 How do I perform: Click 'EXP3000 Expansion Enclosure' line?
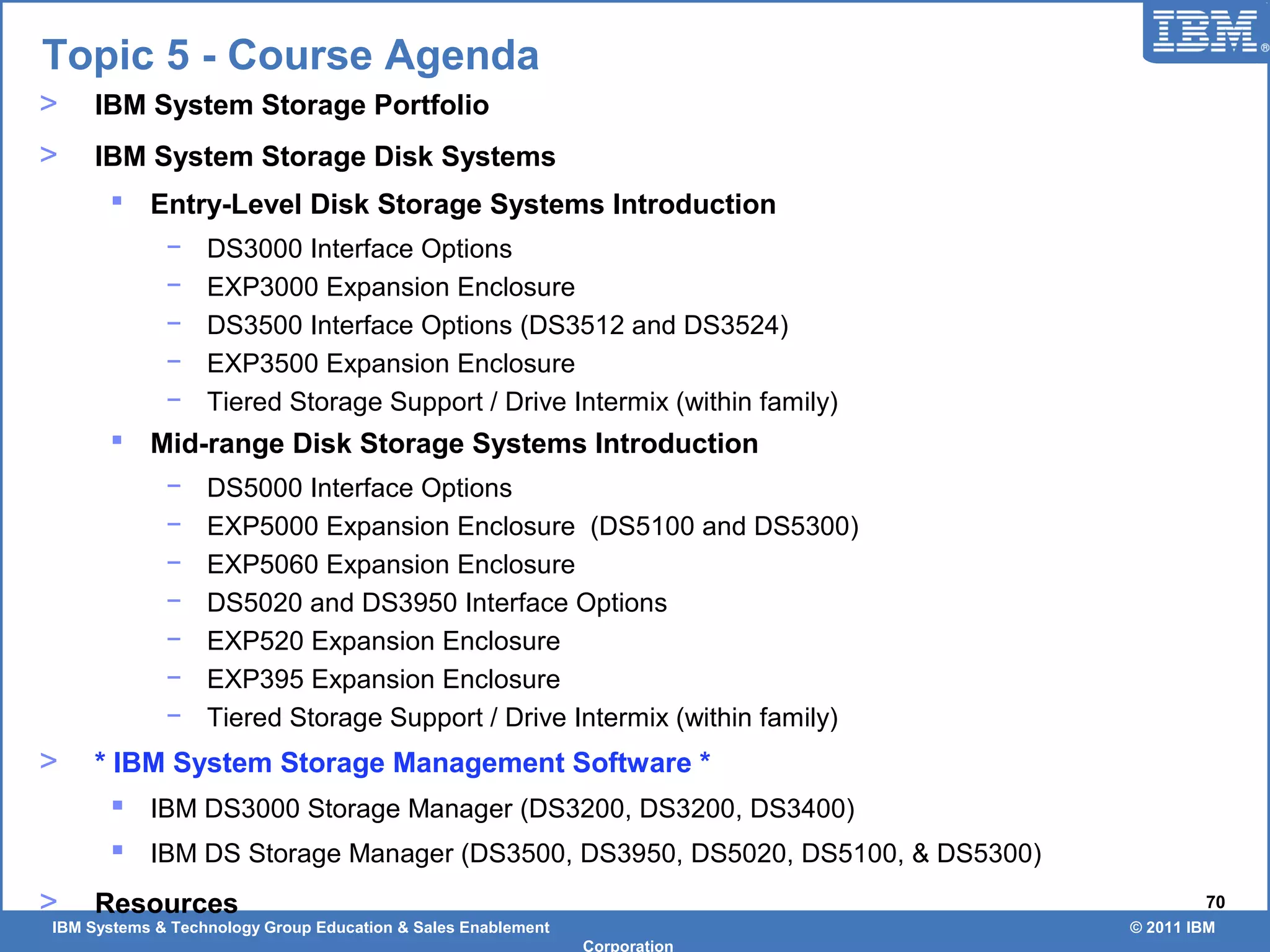point(391,287)
